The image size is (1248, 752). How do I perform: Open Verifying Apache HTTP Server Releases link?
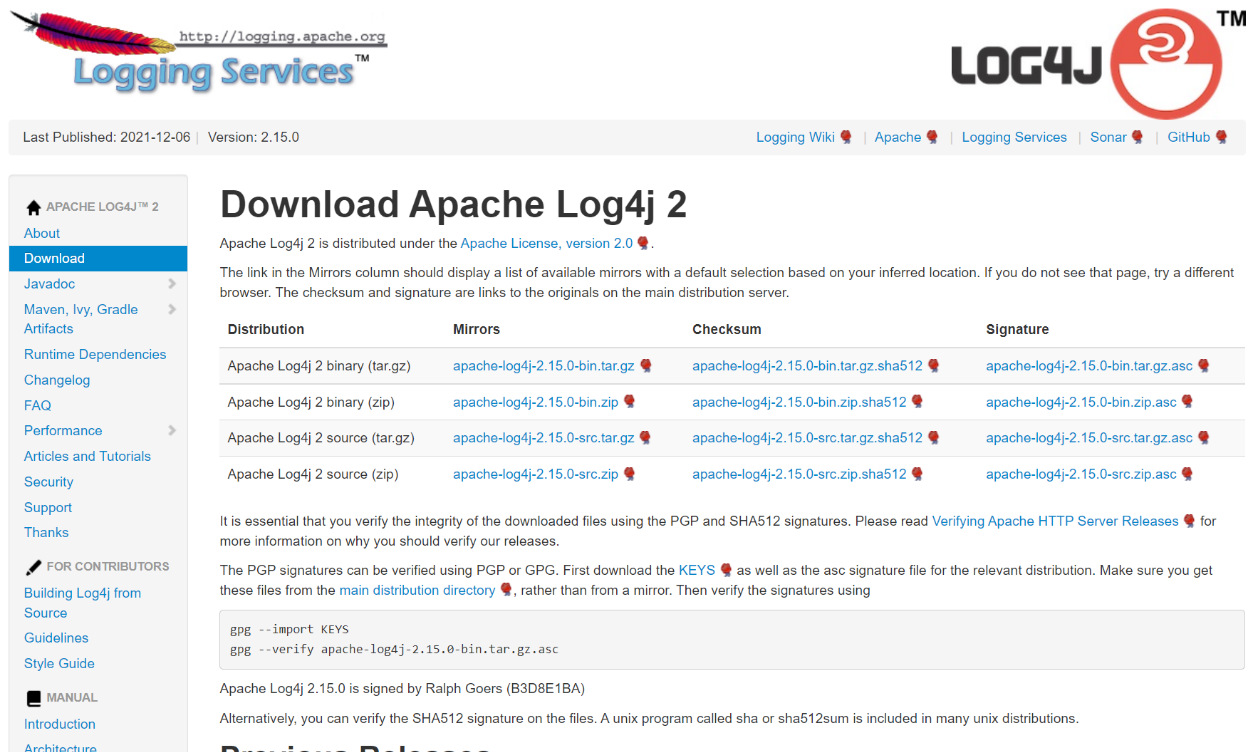1055,521
